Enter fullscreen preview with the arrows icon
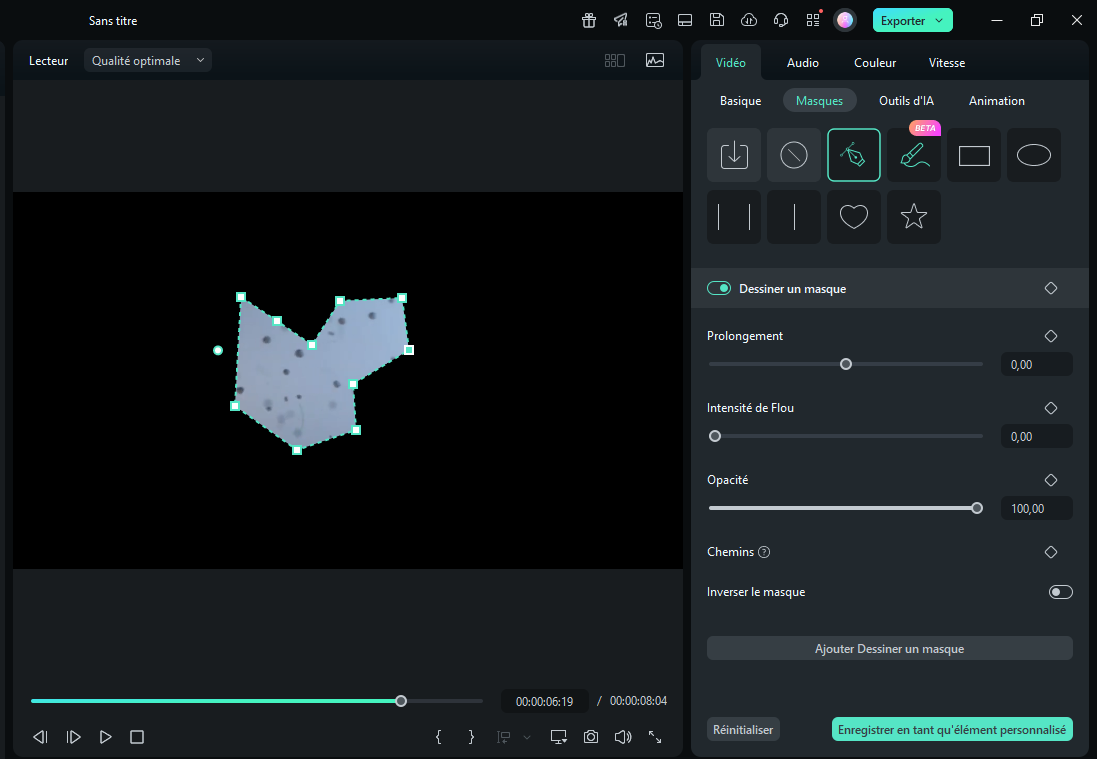The width and height of the screenshot is (1097, 759). click(x=655, y=737)
